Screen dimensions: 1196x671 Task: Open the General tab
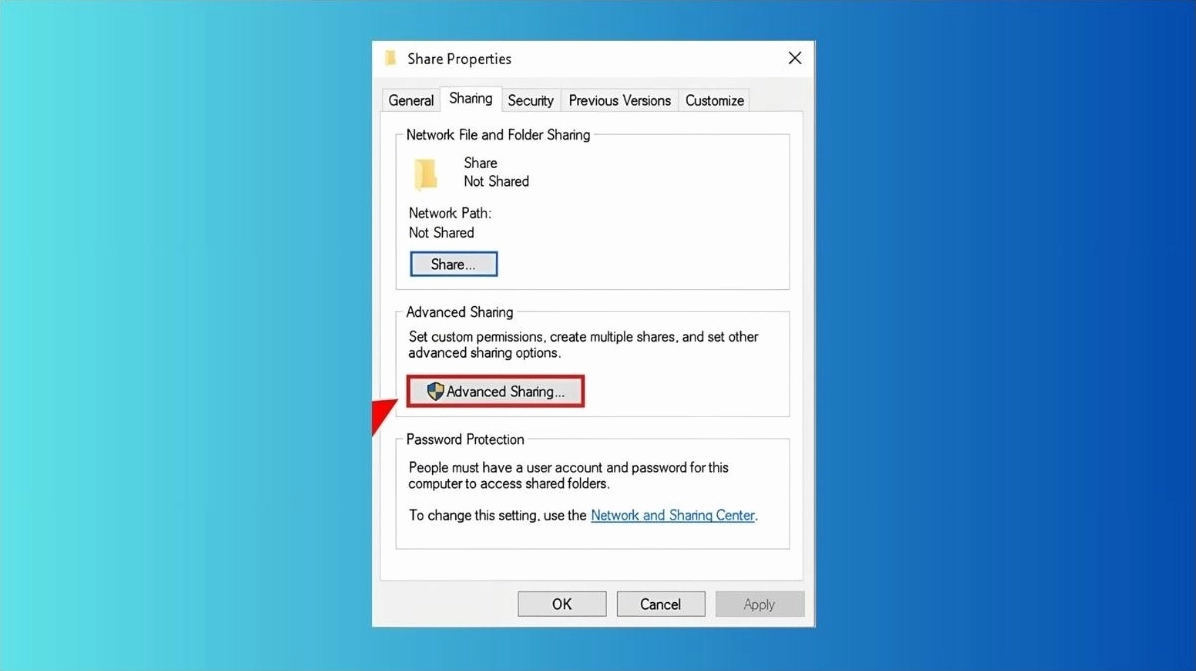point(410,100)
